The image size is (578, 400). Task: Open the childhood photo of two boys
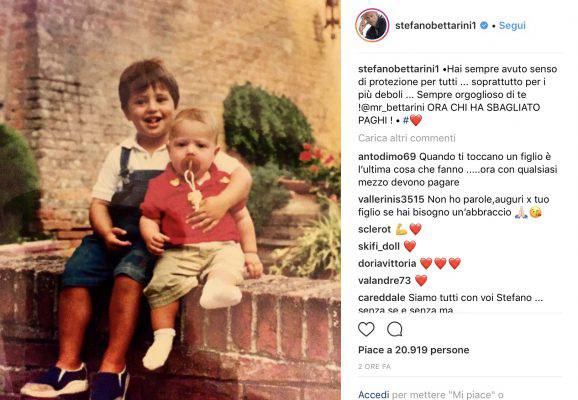pyautogui.click(x=170, y=200)
